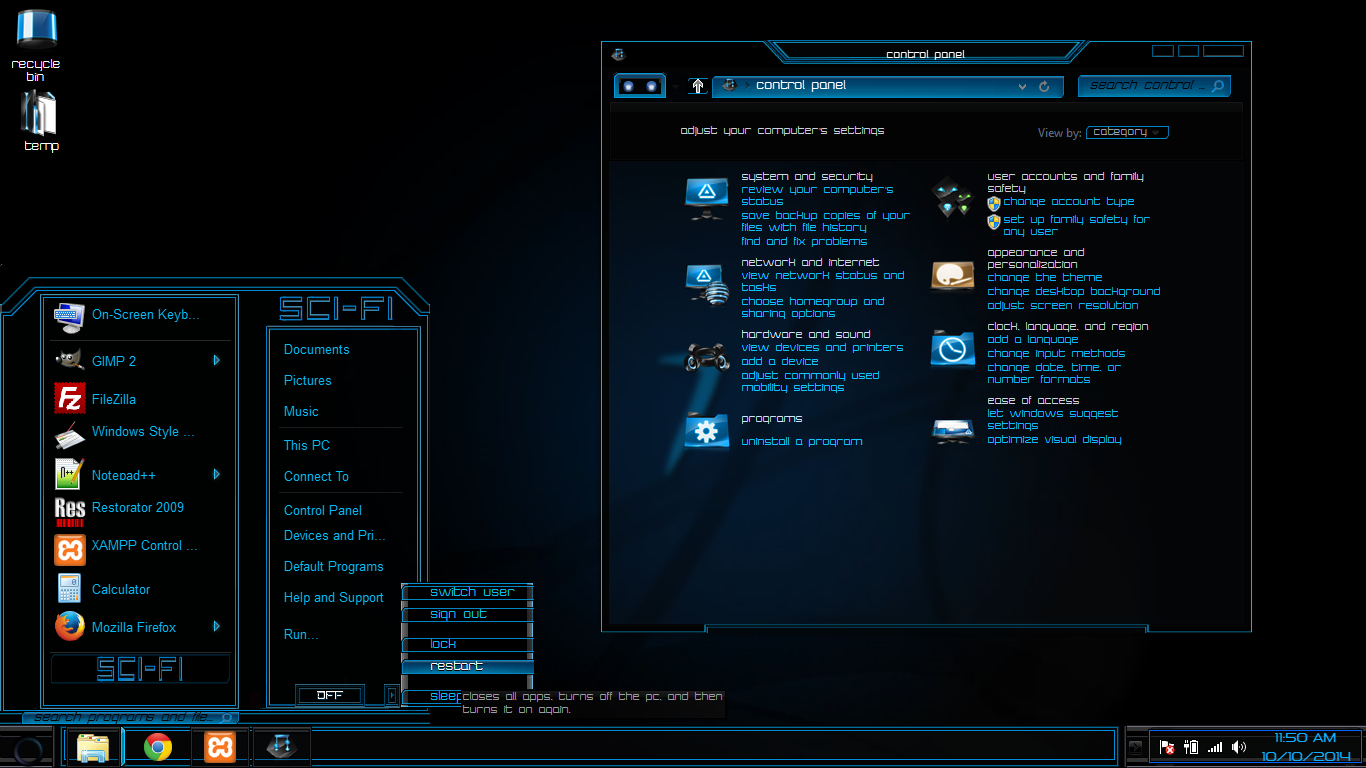Open This PC from start menu
The width and height of the screenshot is (1366, 768).
coord(307,446)
